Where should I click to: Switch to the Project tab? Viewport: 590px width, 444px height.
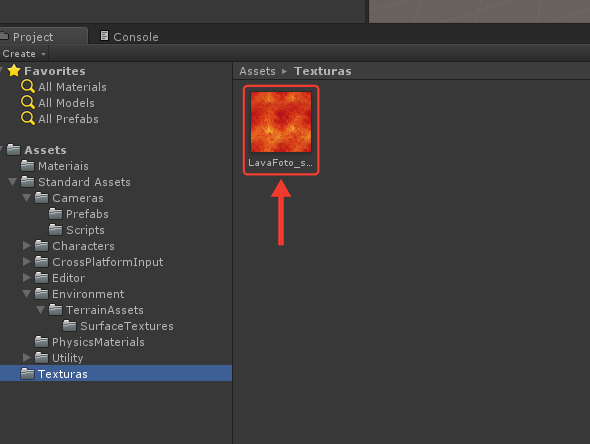tap(43, 36)
